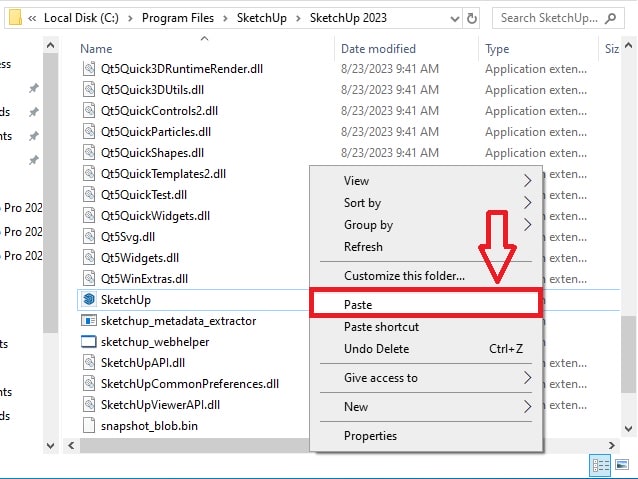638x479 pixels.
Task: Click file list scroll up arrow
Action: [628, 45]
